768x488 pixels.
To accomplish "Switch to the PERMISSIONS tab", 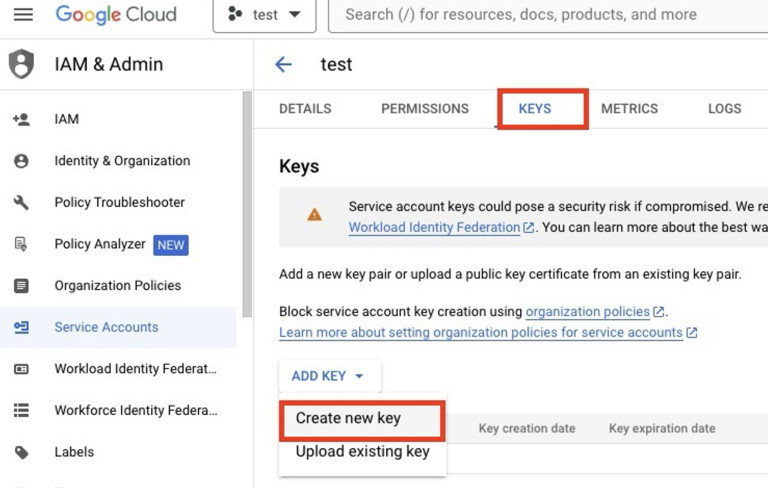I will point(424,108).
